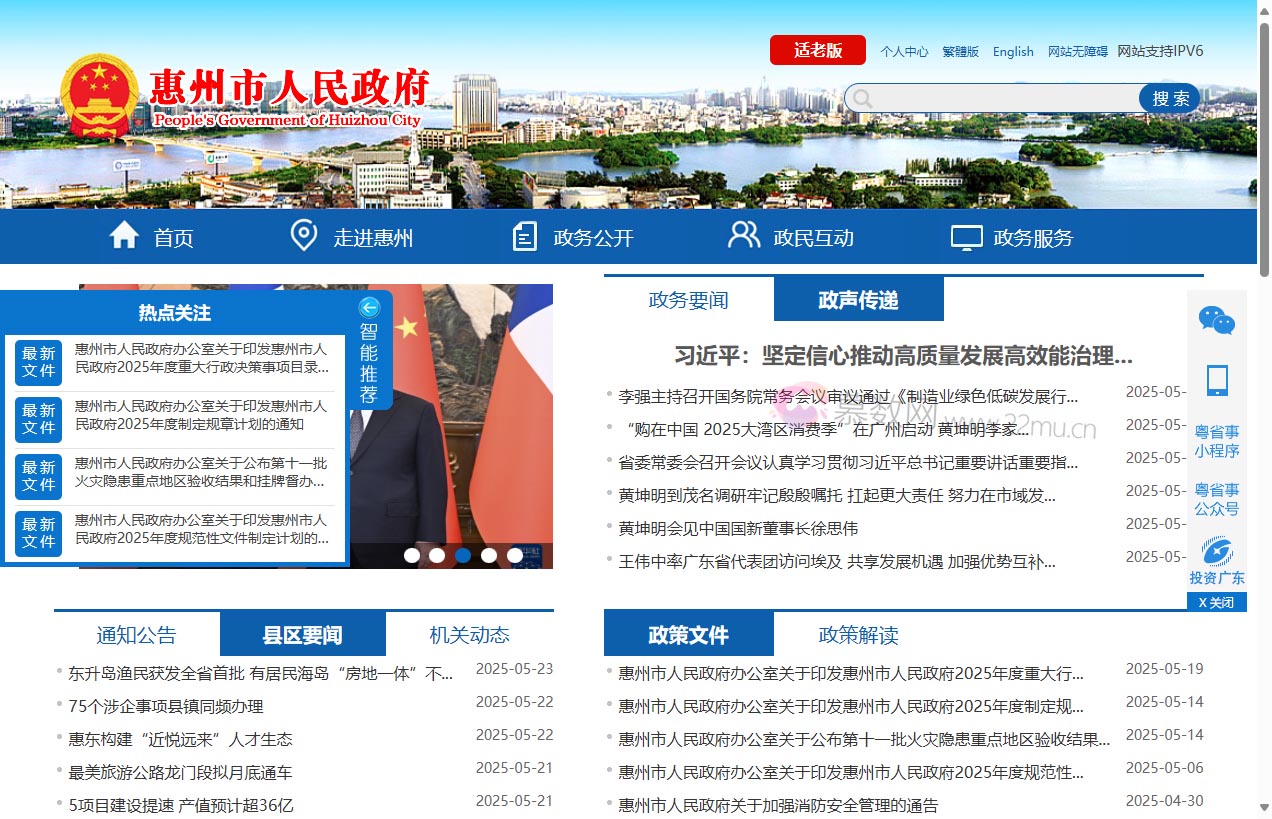
Task: Click the mobile phone icon in the sidebar
Action: click(1217, 380)
